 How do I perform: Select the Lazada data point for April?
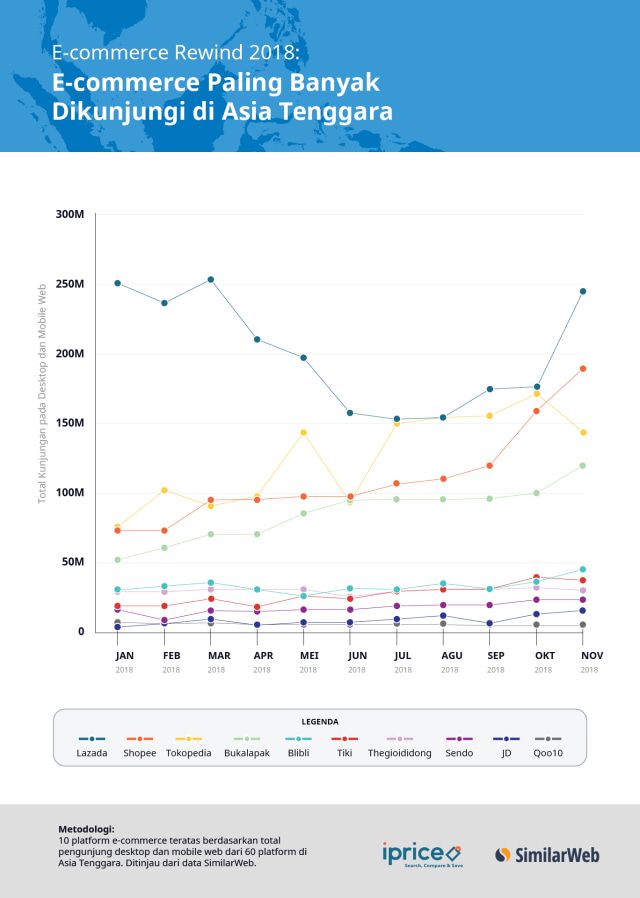pyautogui.click(x=257, y=340)
